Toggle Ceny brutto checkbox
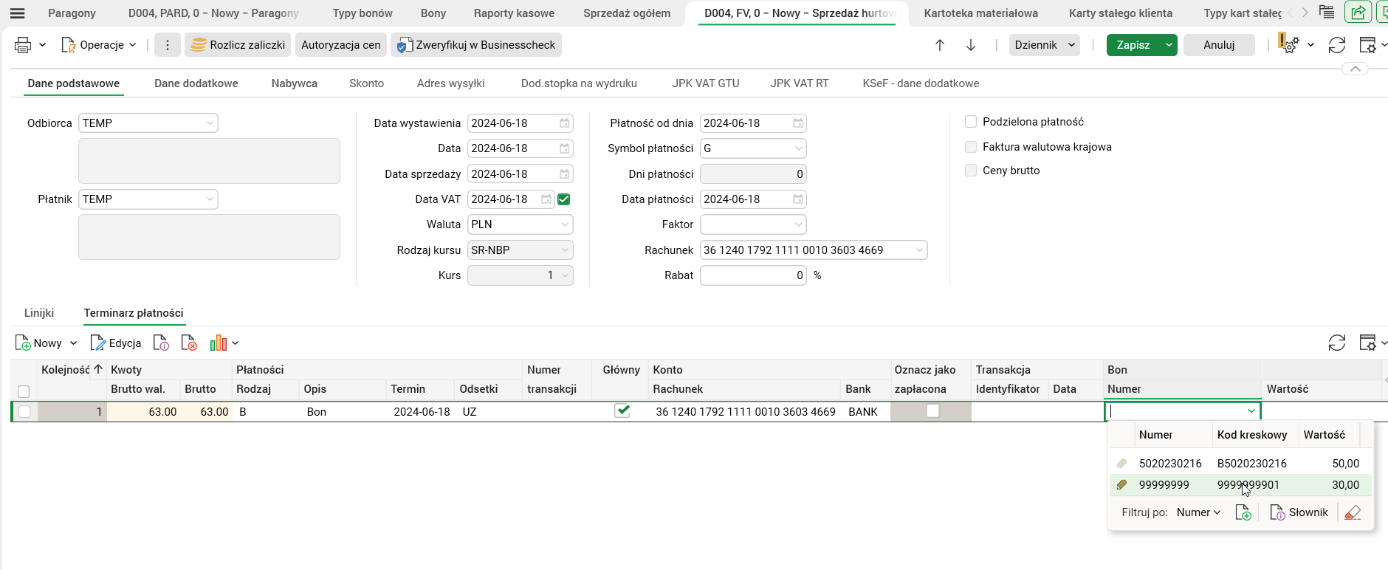1388x570 pixels. coord(971,171)
